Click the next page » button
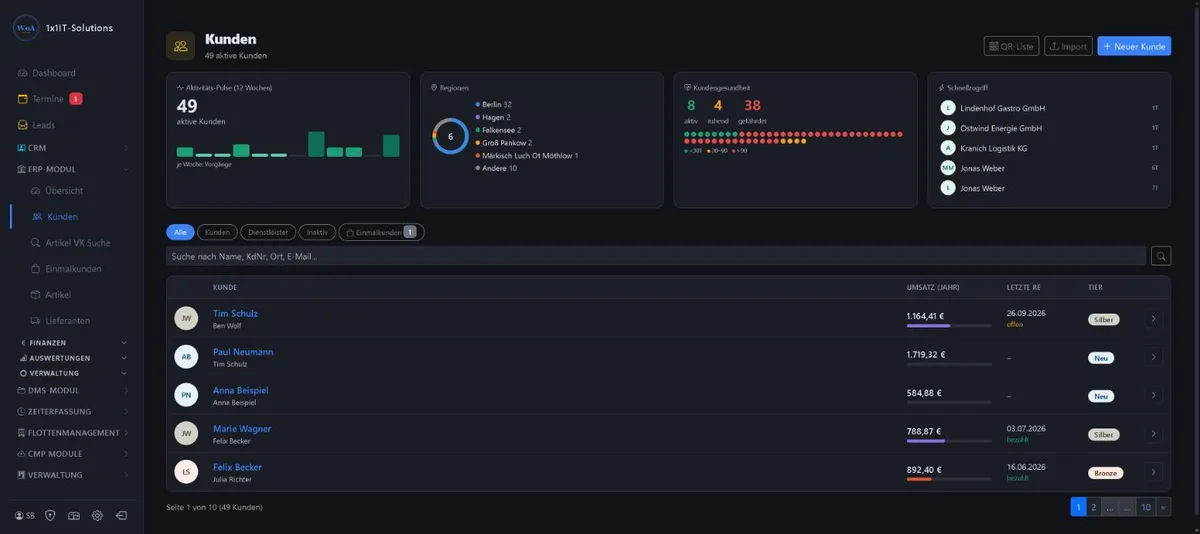 1163,507
